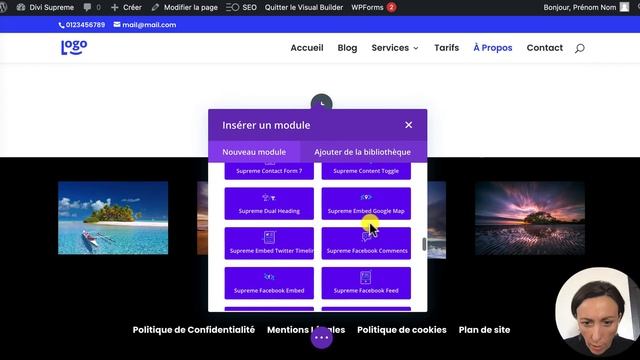Click the user avatar in admin bar

[x=624, y=7]
